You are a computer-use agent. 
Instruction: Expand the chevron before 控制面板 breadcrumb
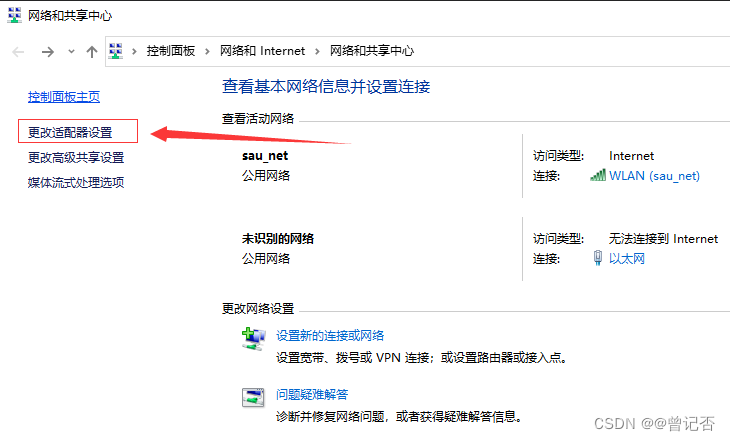click(x=134, y=51)
